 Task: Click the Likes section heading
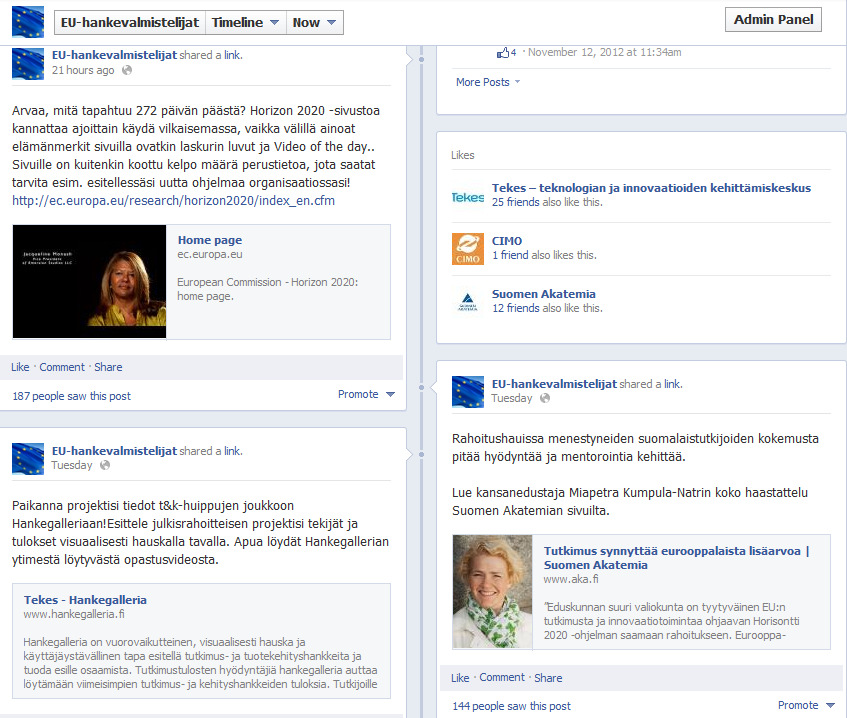click(463, 155)
